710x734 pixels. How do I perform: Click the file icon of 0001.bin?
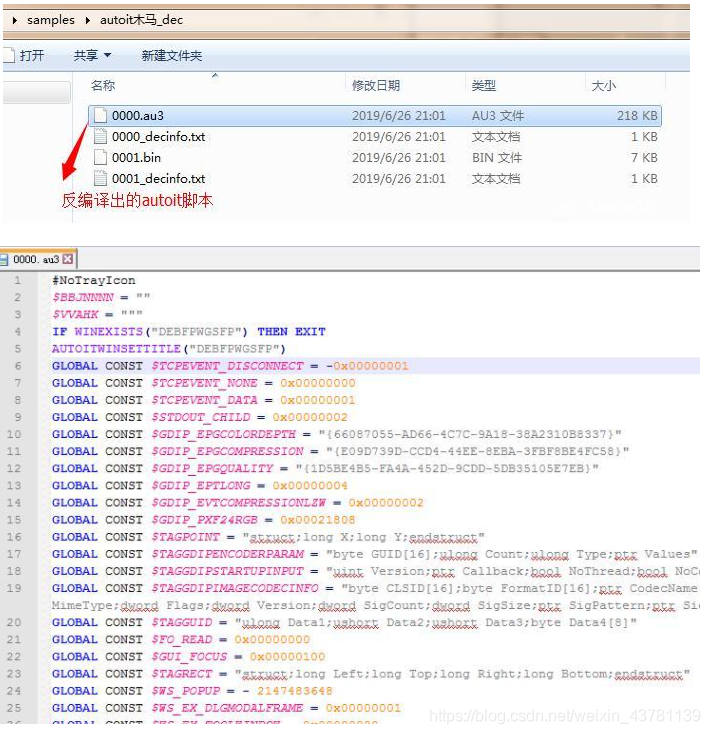pos(100,158)
